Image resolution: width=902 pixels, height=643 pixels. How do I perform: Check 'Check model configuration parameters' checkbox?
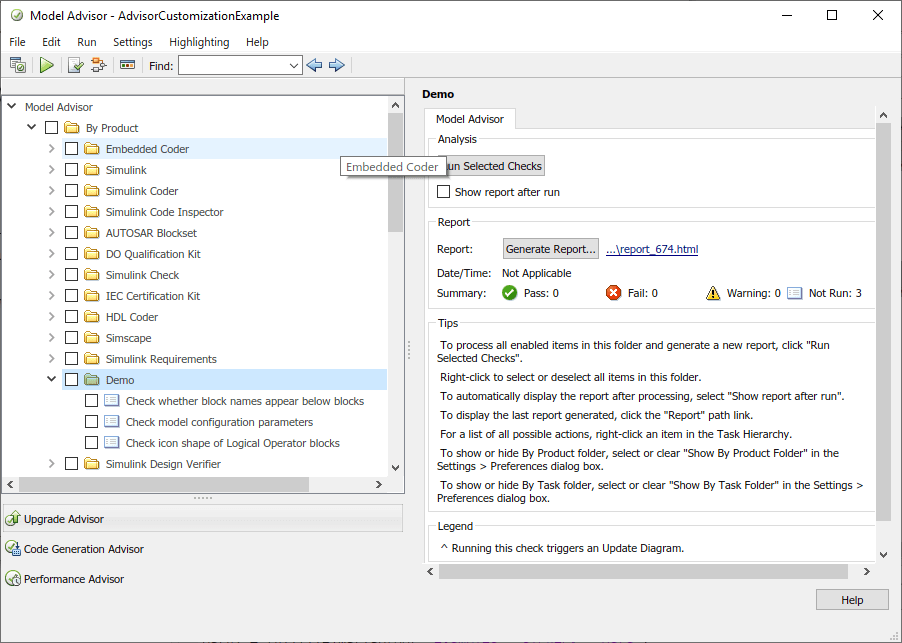91,422
